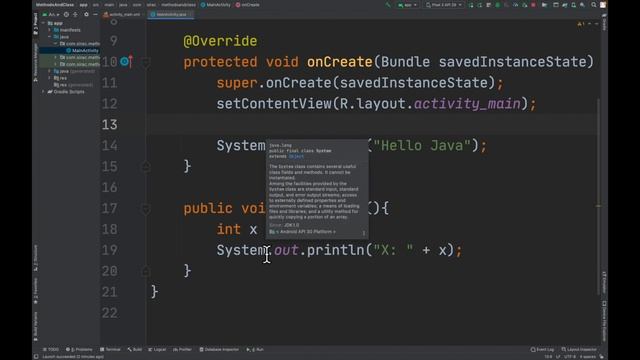Click the red Stop button in toolbar
Viewport: 640px width, 360px height.
point(533,5)
